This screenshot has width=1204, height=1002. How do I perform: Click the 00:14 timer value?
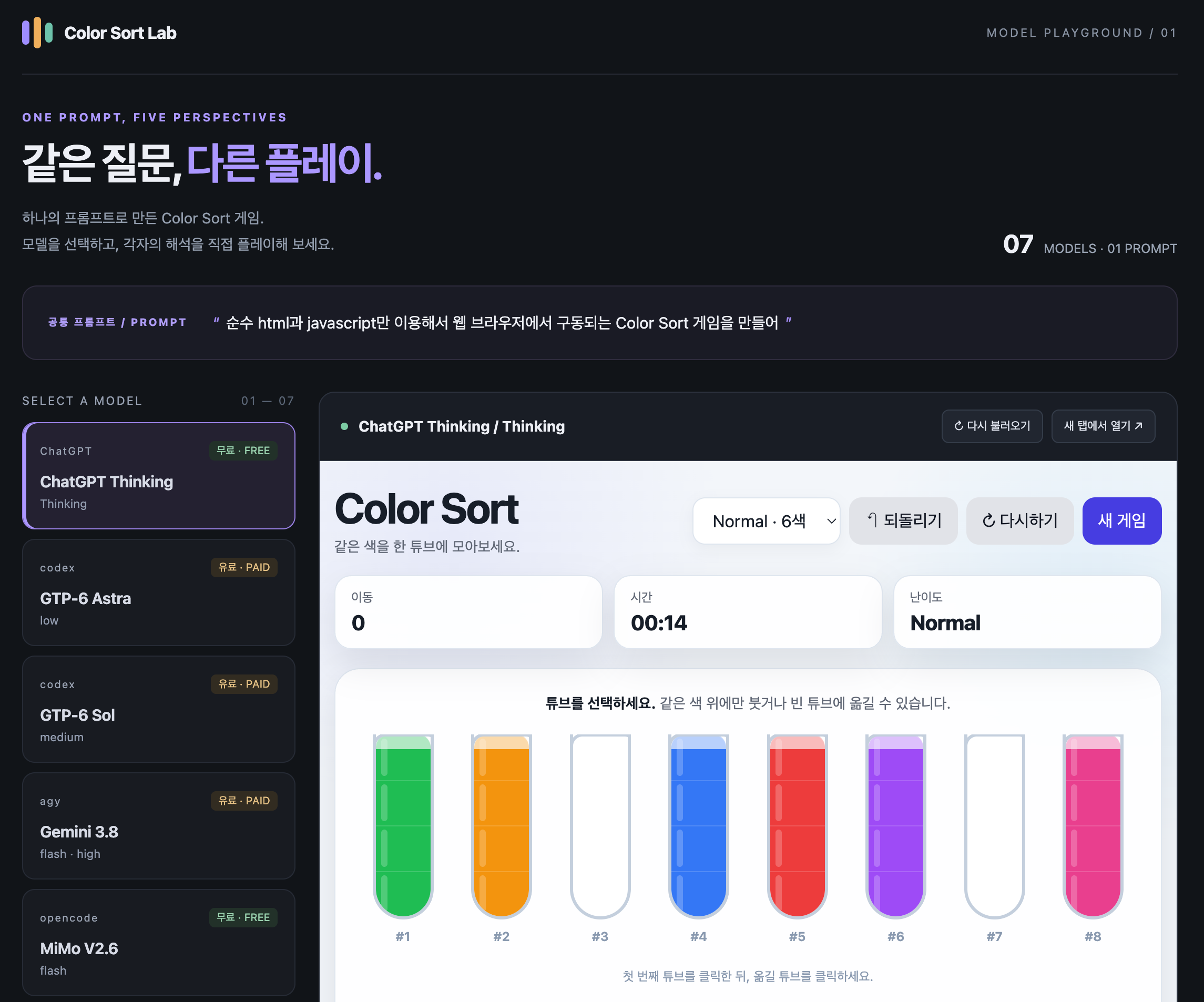point(659,623)
